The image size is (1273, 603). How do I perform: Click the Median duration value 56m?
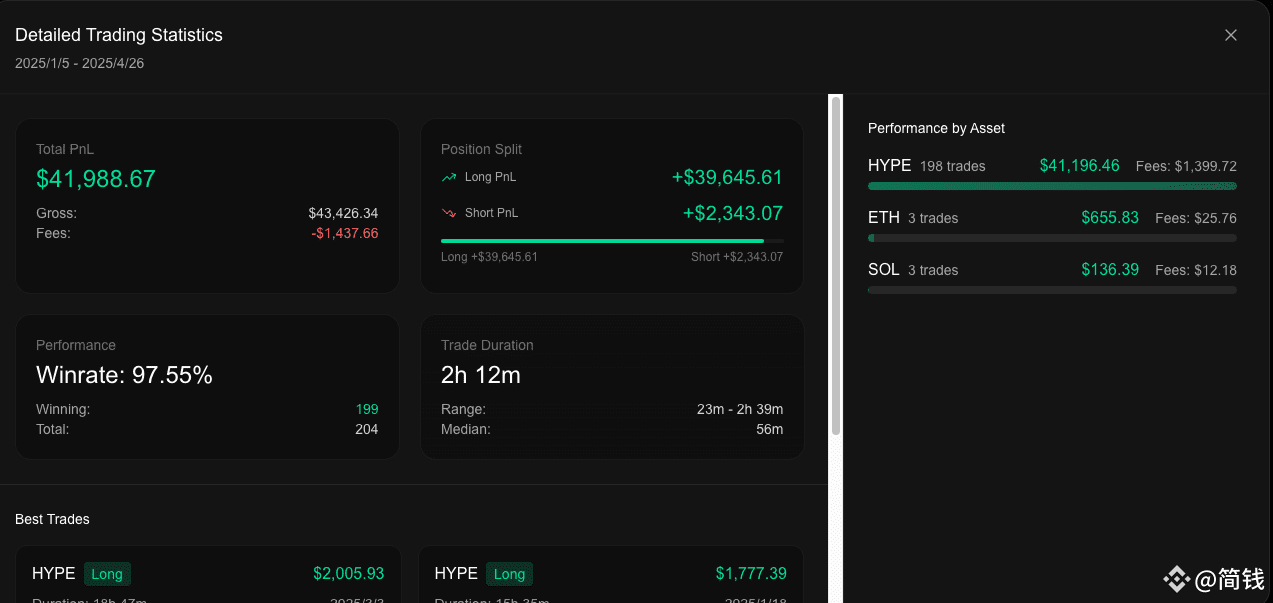tap(770, 429)
